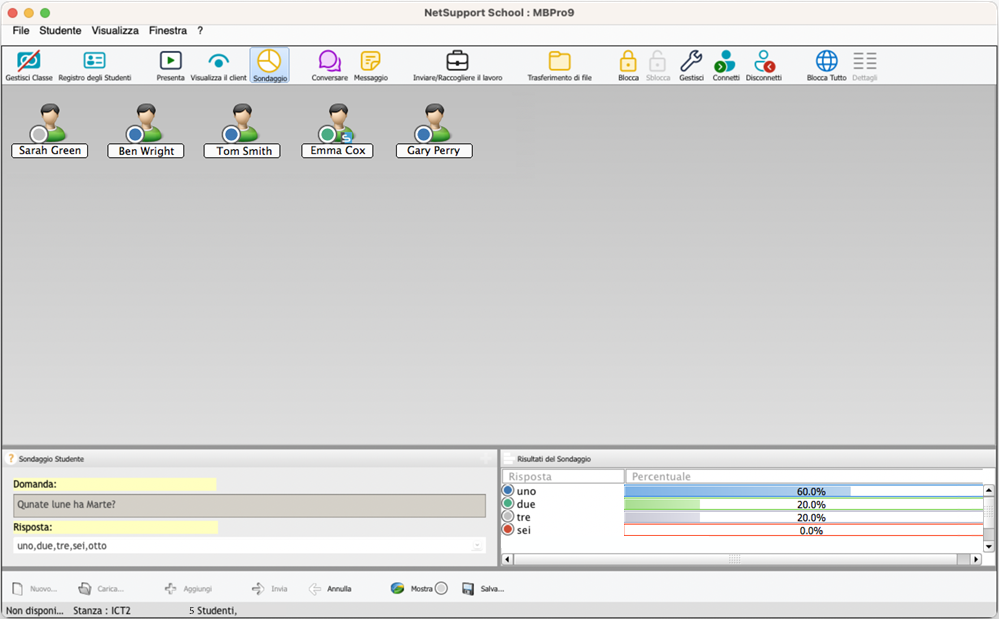The height and width of the screenshot is (619, 999).
Task: Click Invia survey button
Action: pyautogui.click(x=270, y=589)
